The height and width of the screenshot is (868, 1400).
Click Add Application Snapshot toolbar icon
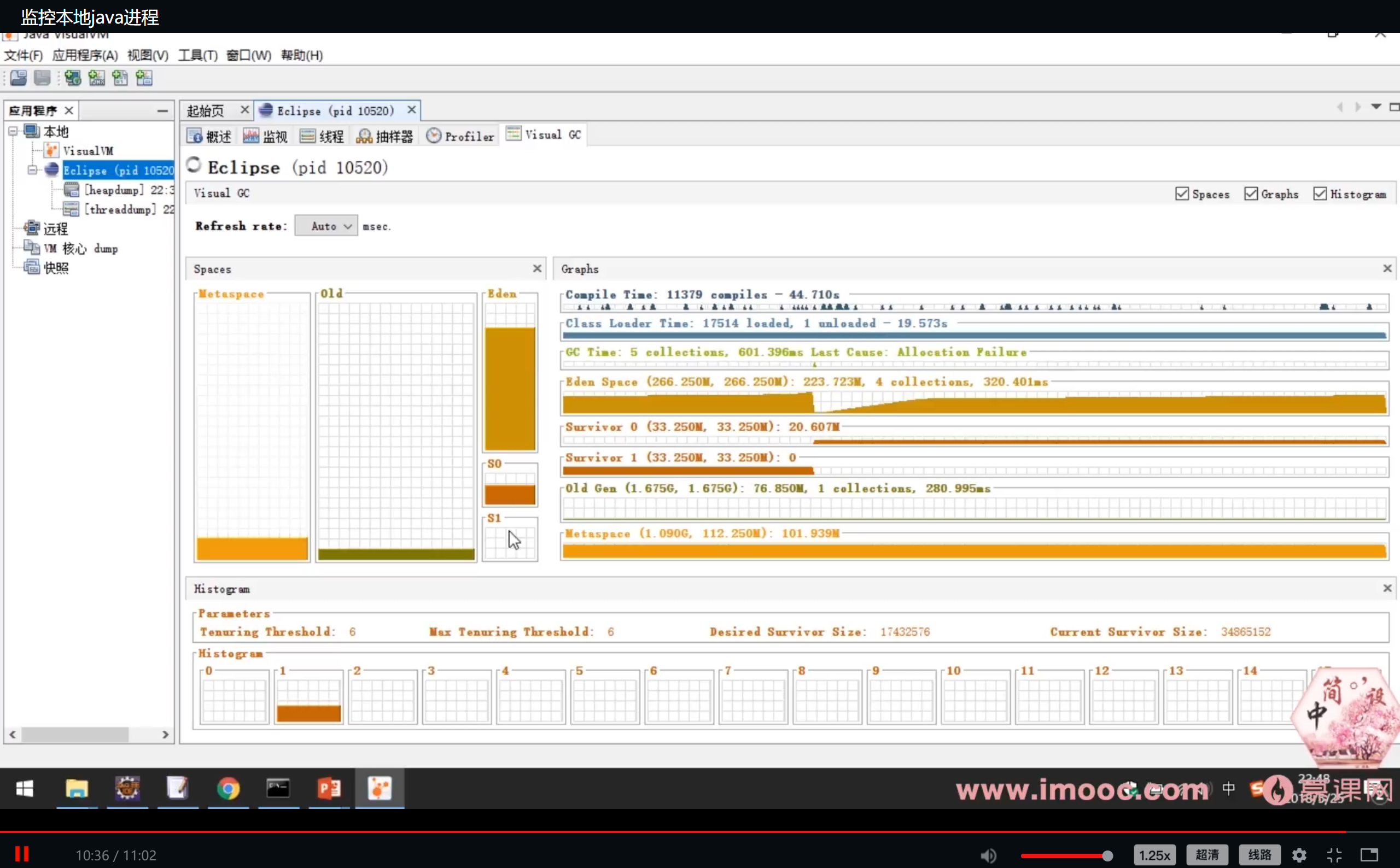(144, 78)
